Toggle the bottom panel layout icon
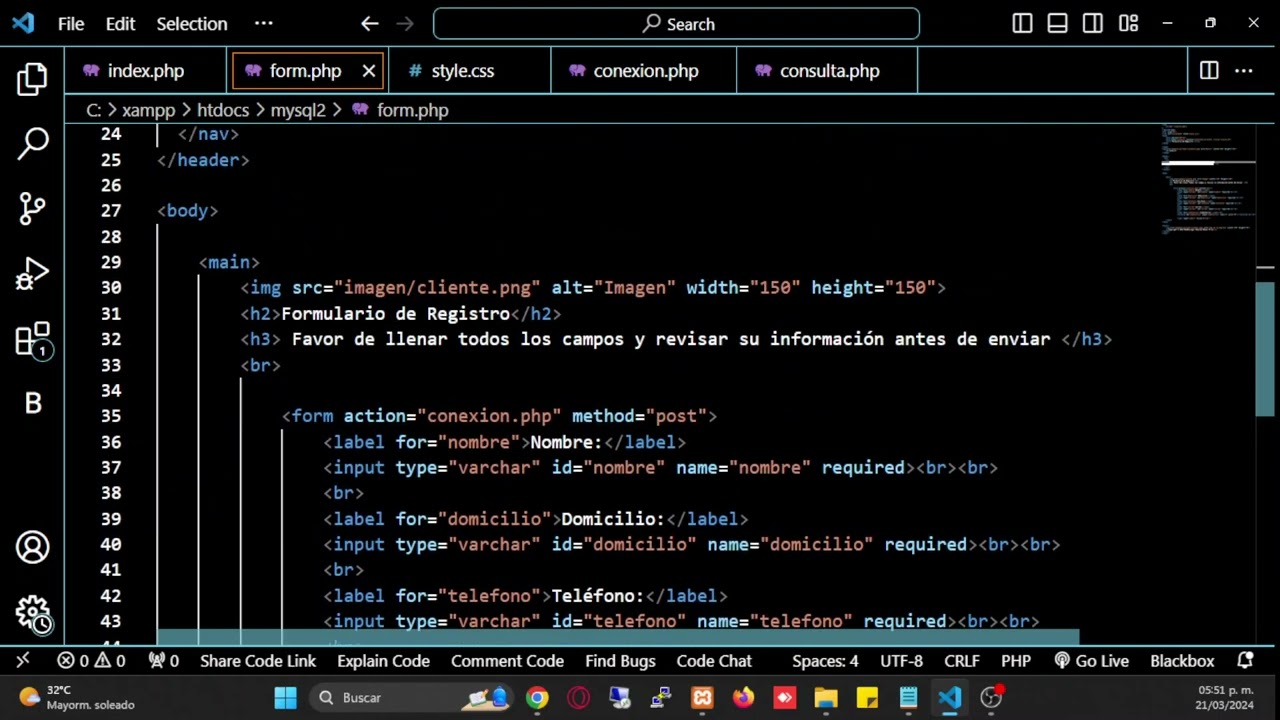The height and width of the screenshot is (720, 1280). point(1057,23)
